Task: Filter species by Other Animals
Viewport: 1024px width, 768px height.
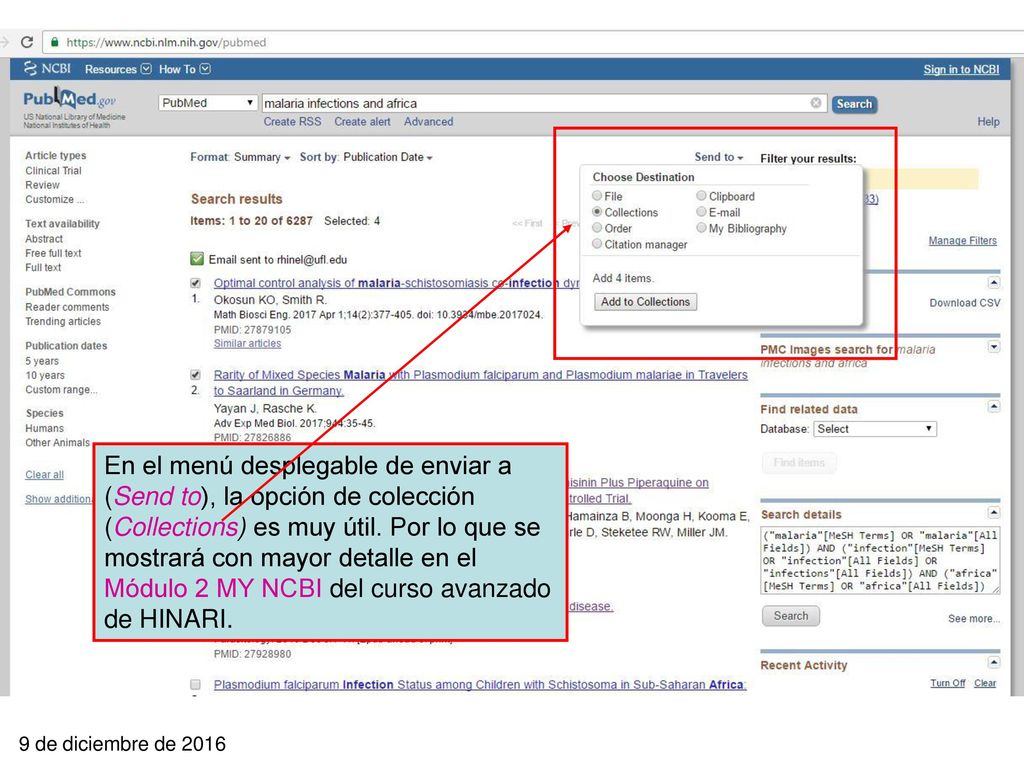Action: tap(57, 443)
